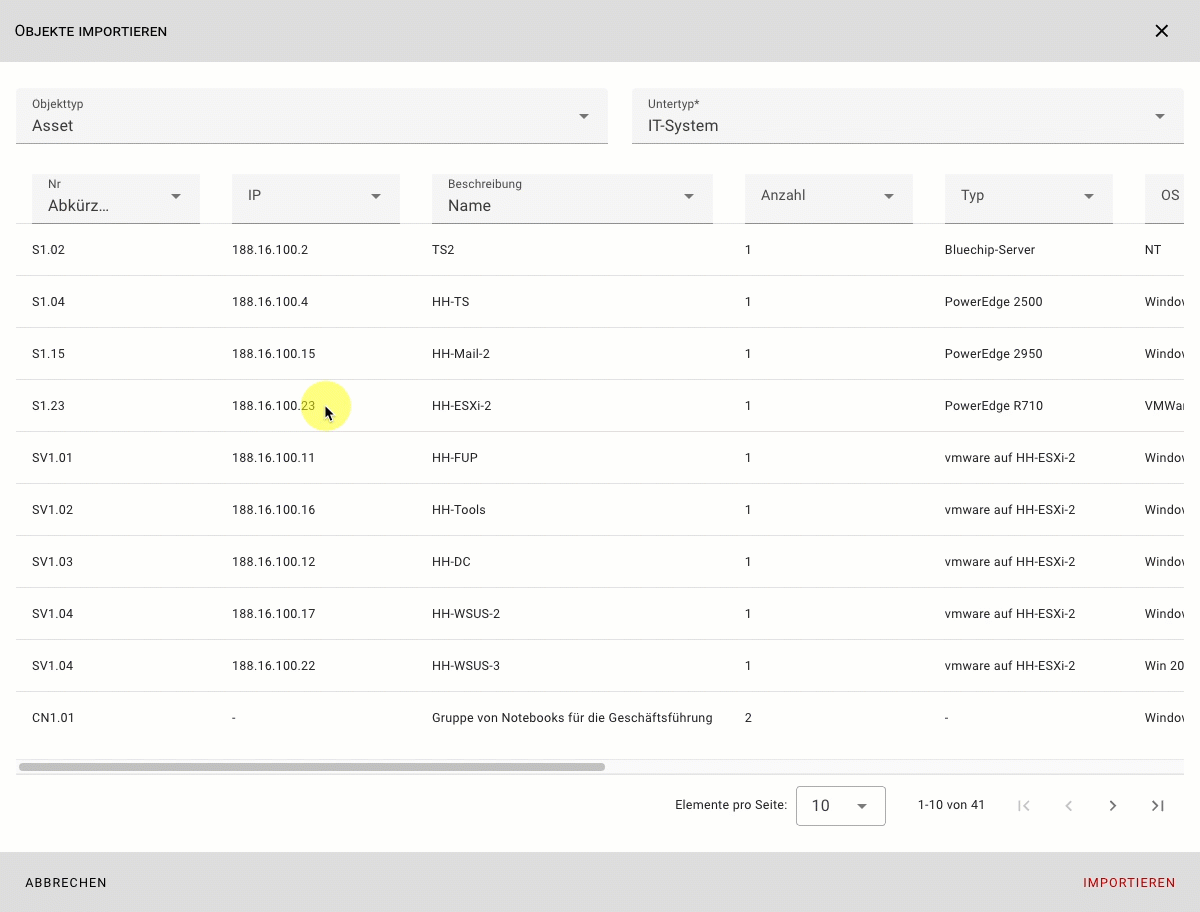1200x912 pixels.
Task: Select the HH-ESXi-2 row name cell
Action: click(461, 406)
